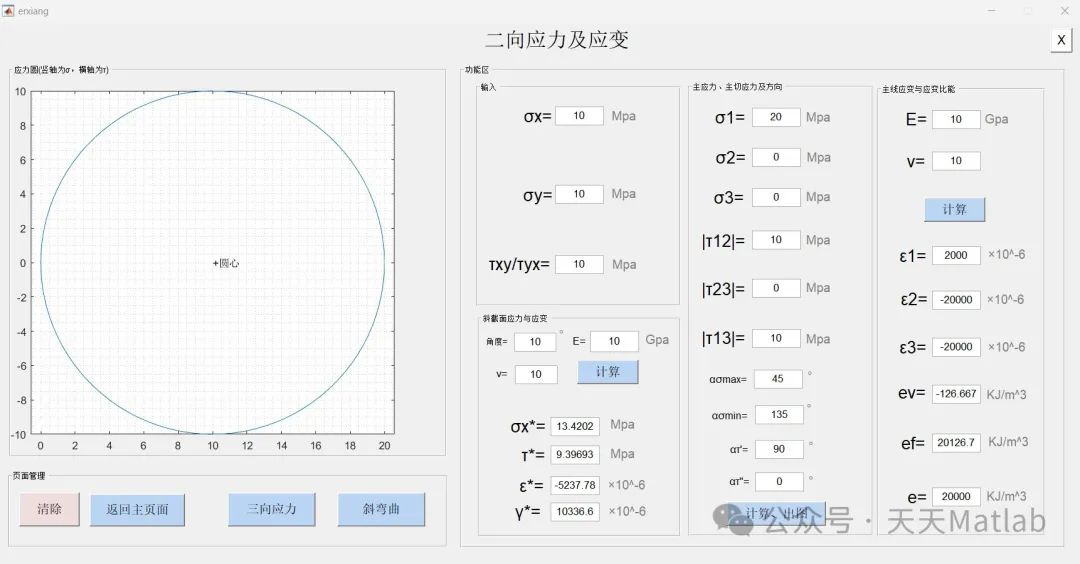
Task: Click the ασmax field showing 45
Action: pyautogui.click(x=778, y=379)
